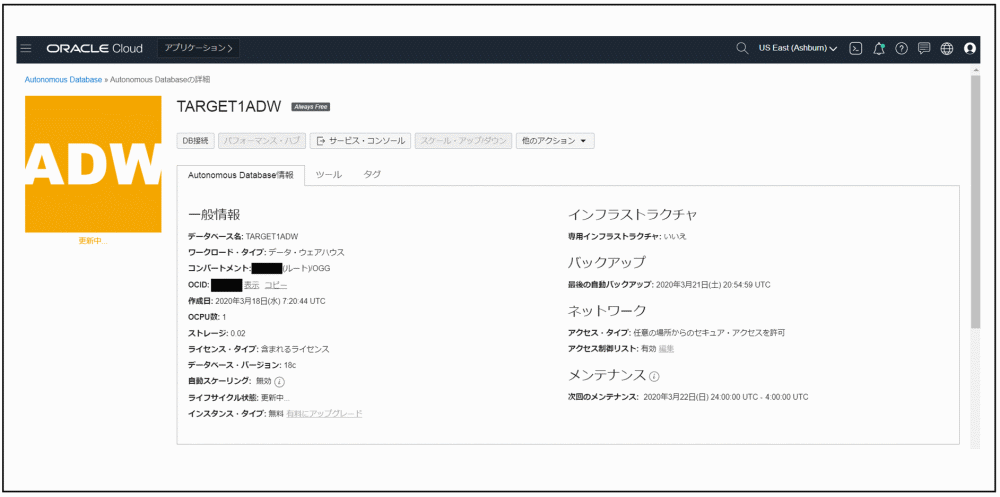
Task: Open the user profile avatar
Action: (970, 48)
